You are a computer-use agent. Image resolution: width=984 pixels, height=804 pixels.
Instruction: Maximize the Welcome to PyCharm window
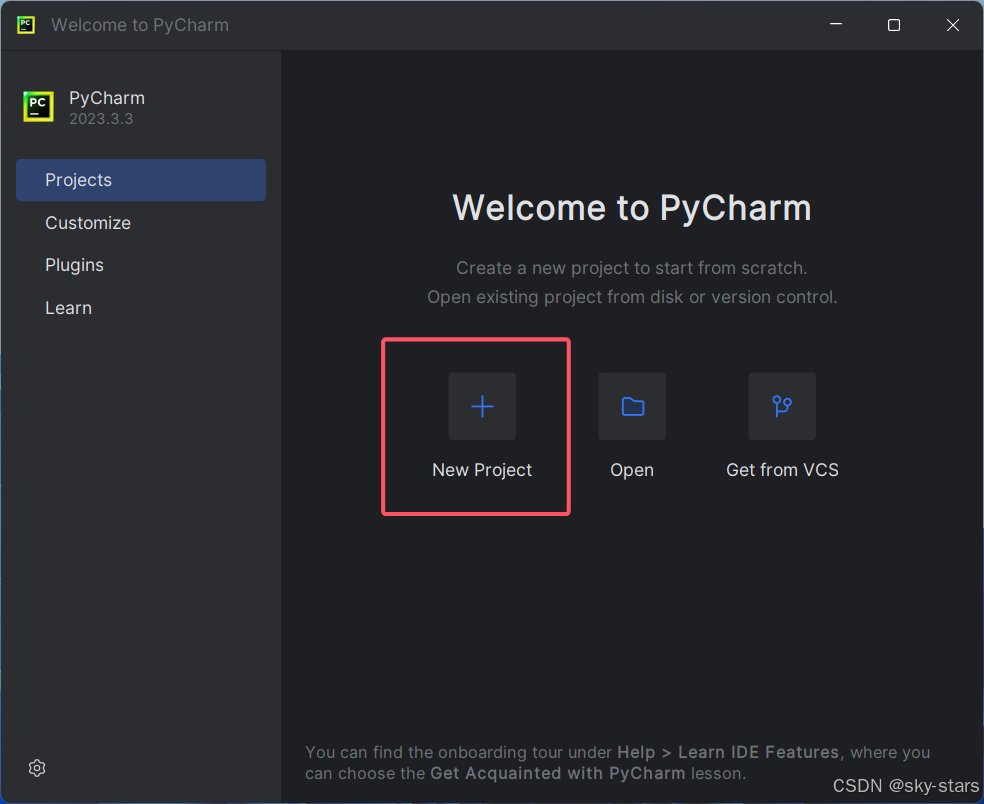(x=894, y=25)
